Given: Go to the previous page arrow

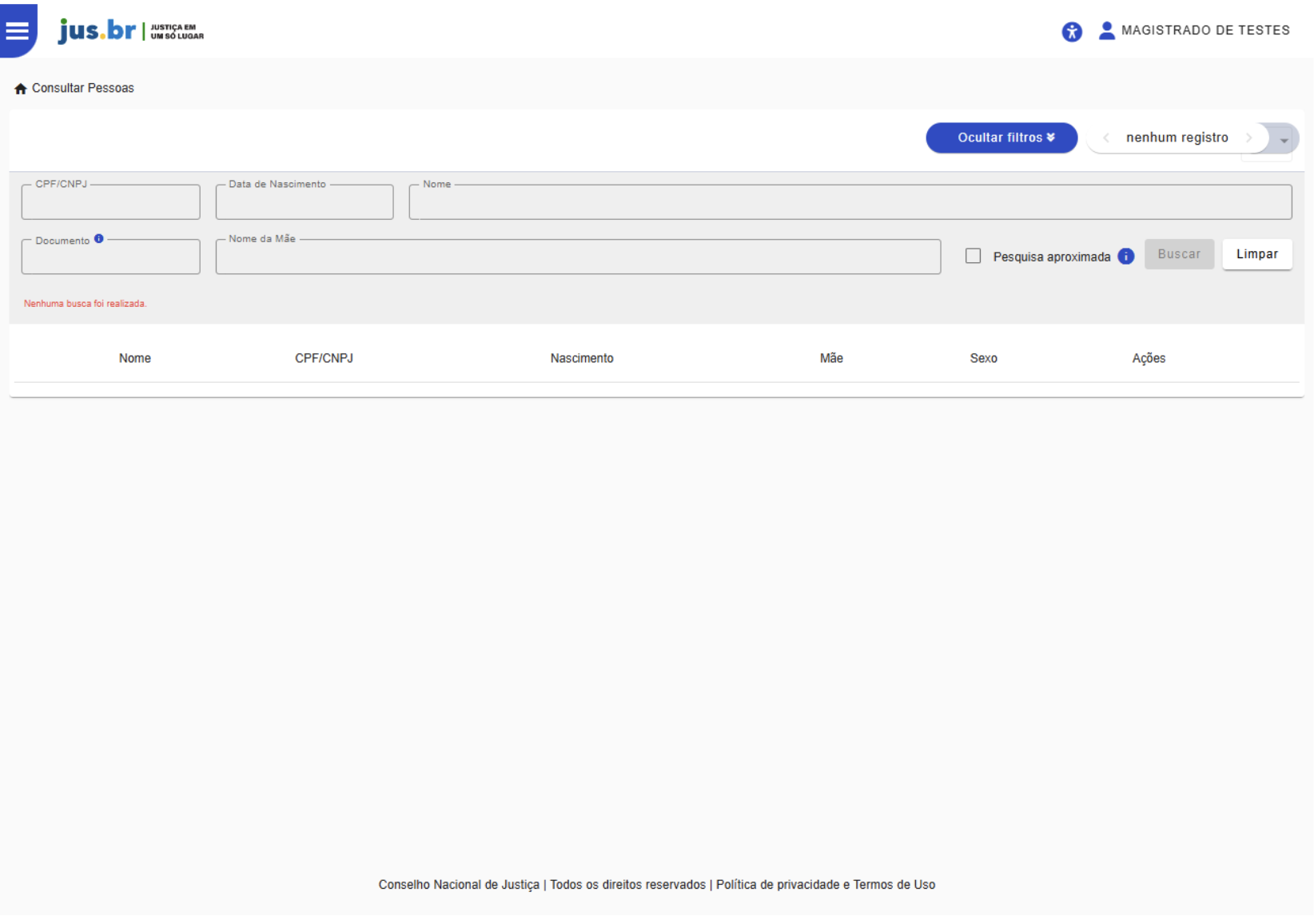Looking at the screenshot, I should (1106, 137).
